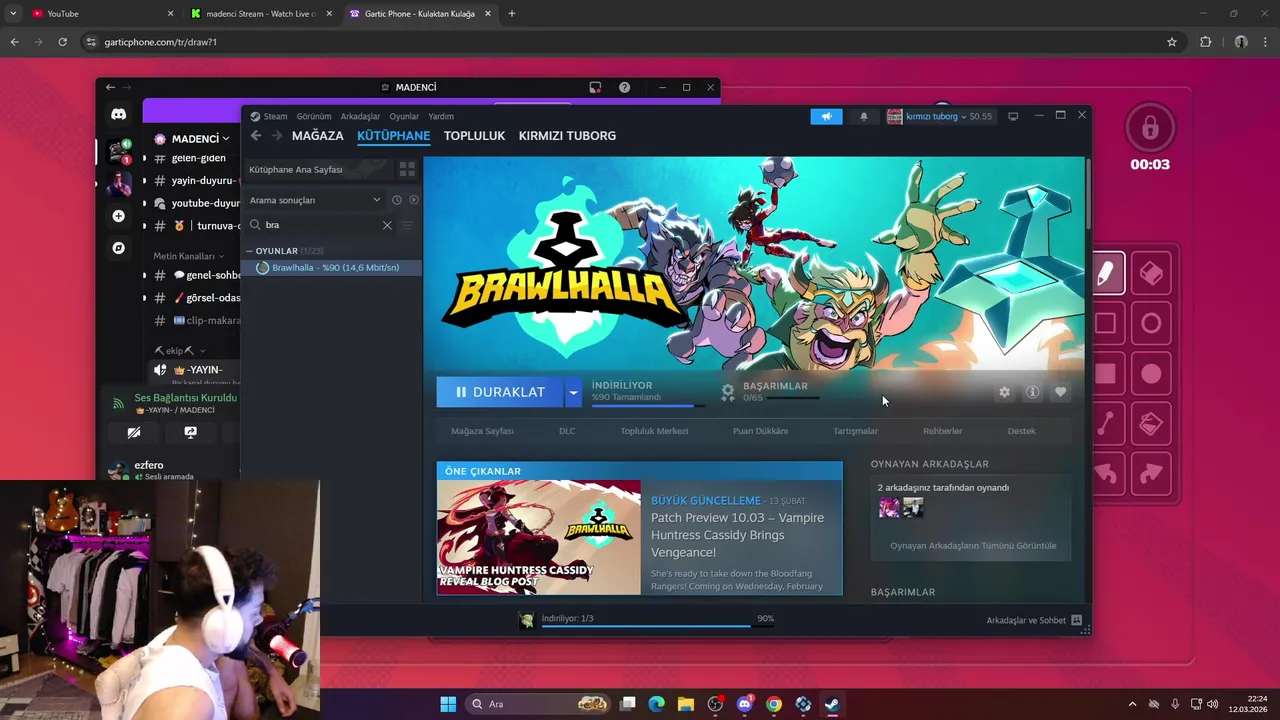Image resolution: width=1280 pixels, height=720 pixels.
Task: Click the library search field containing bra
Action: pos(320,225)
